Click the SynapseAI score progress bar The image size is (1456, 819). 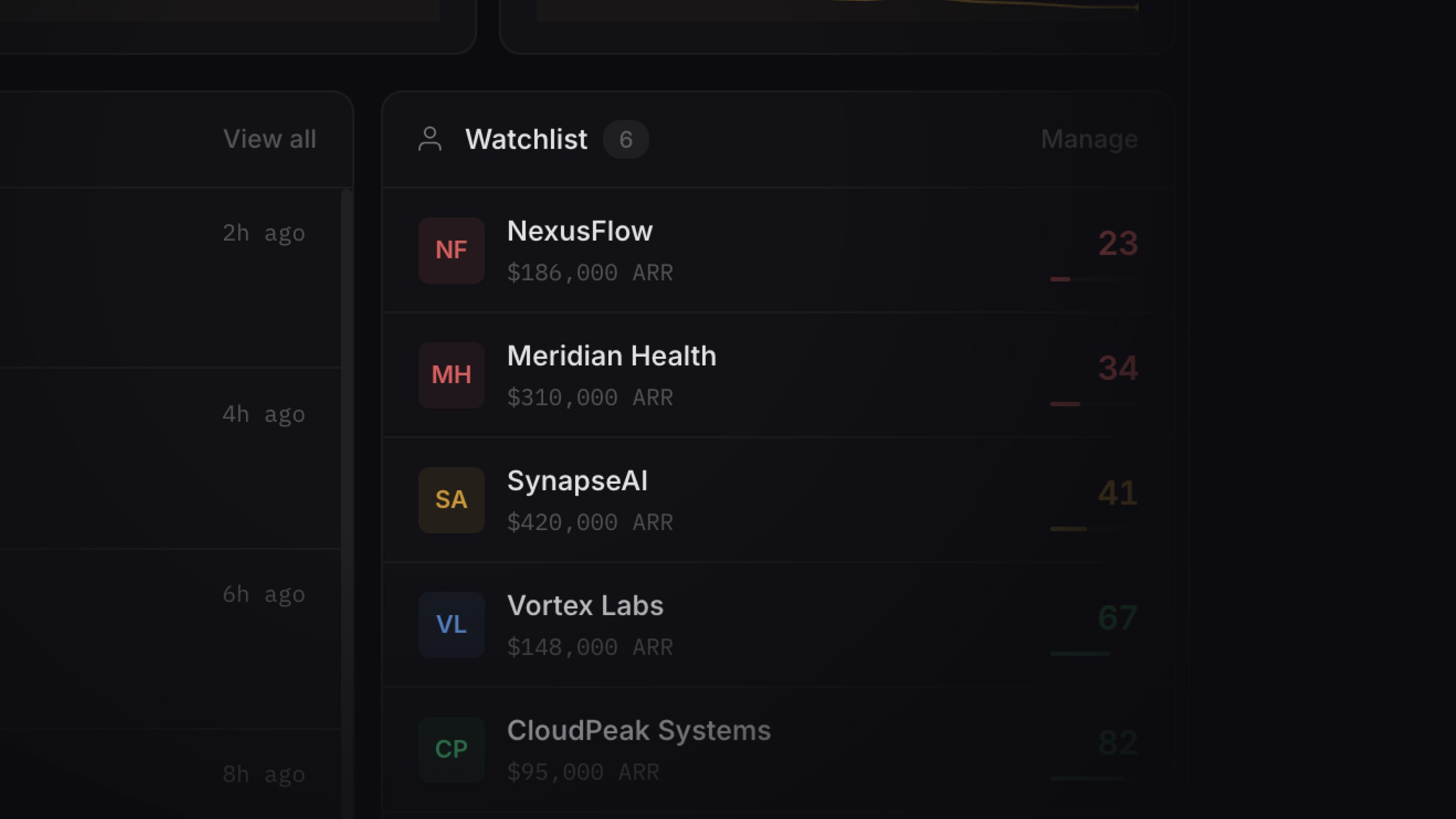click(1093, 529)
